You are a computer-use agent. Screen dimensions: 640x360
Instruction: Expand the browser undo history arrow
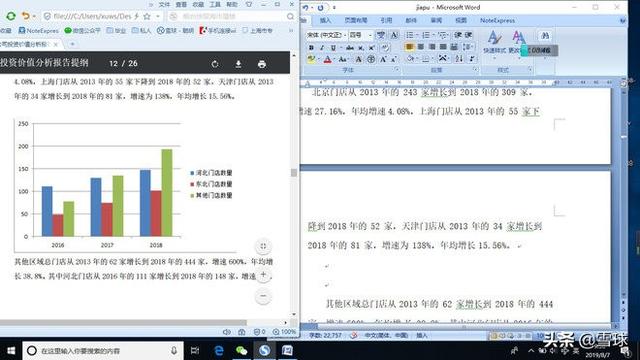[34, 16]
